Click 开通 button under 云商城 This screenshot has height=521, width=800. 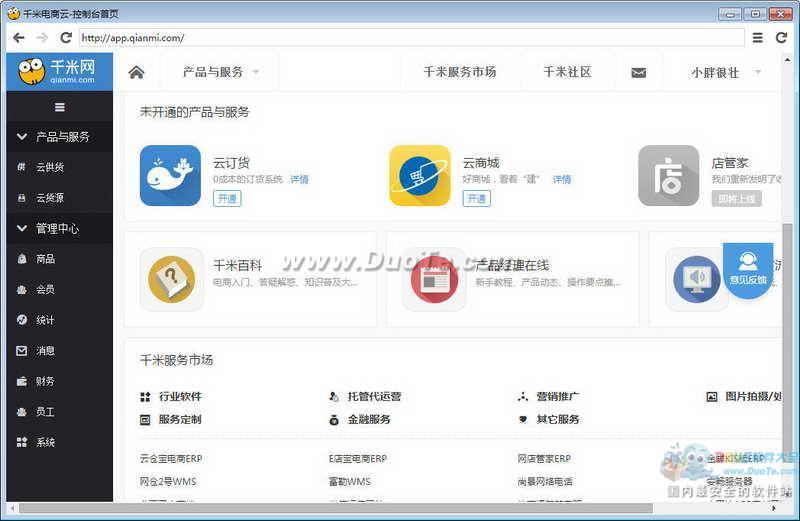click(477, 199)
